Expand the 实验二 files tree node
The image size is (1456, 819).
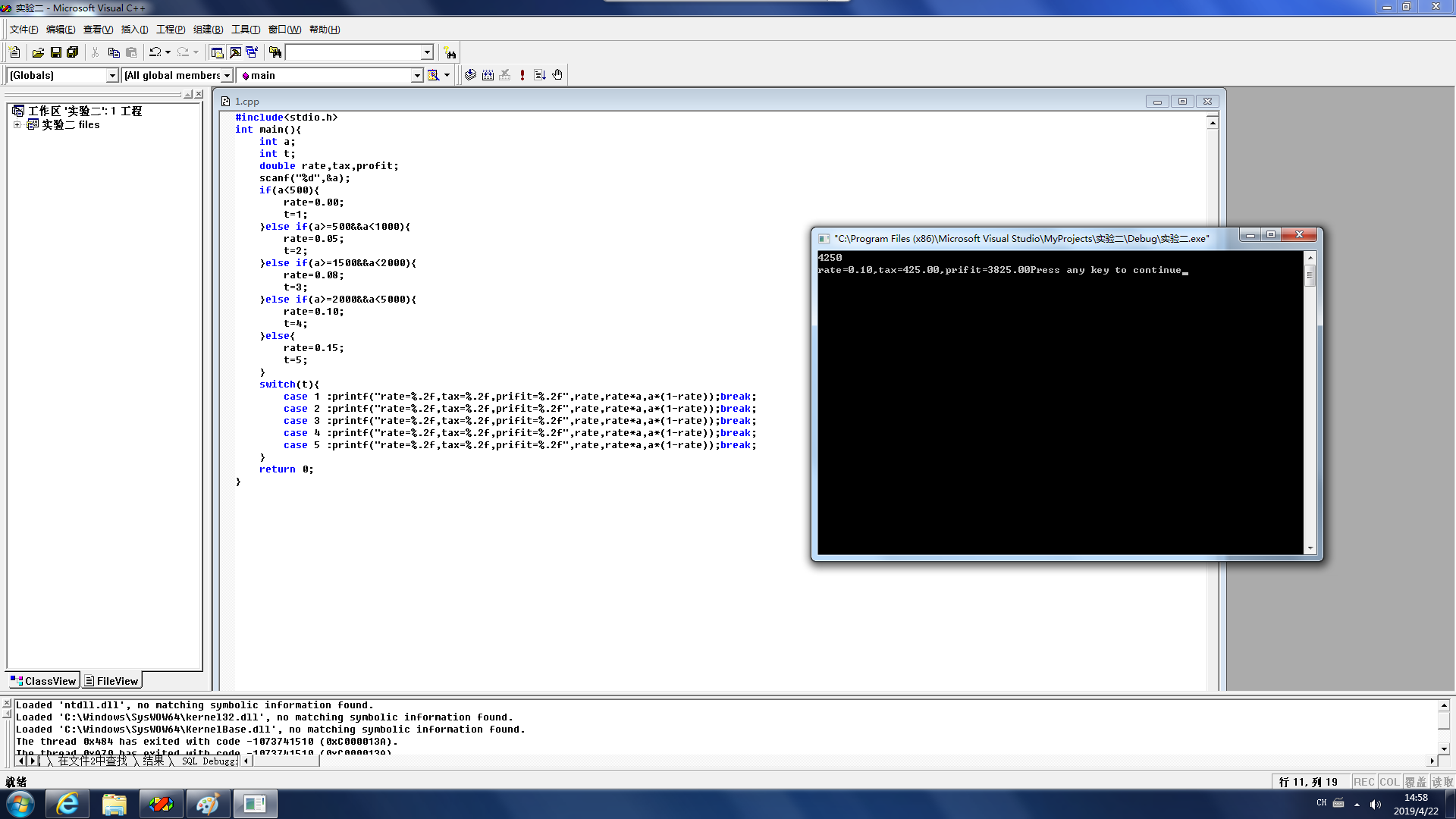coord(17,125)
